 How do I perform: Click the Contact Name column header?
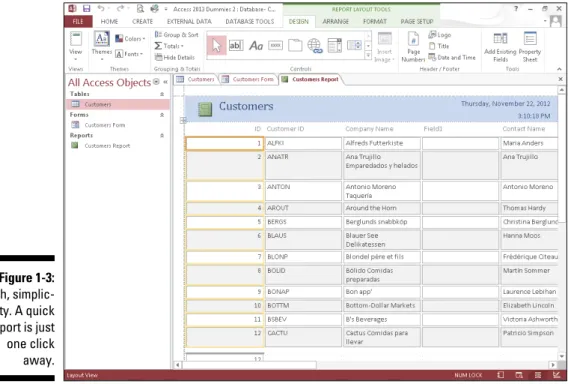(x=523, y=129)
